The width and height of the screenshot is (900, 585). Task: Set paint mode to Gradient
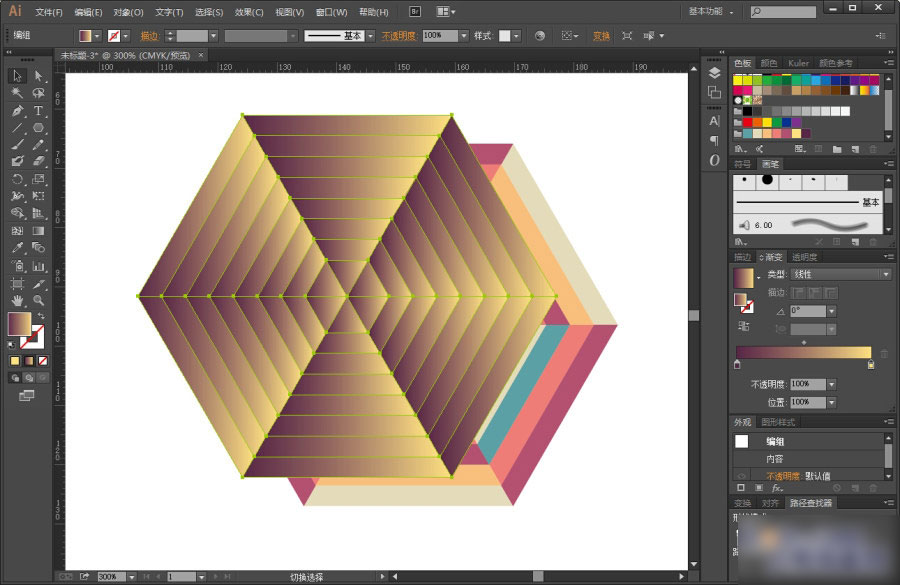(29, 361)
